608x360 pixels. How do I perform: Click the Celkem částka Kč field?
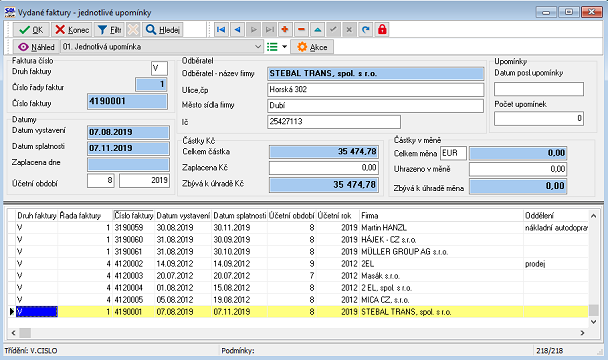pyautogui.click(x=324, y=152)
